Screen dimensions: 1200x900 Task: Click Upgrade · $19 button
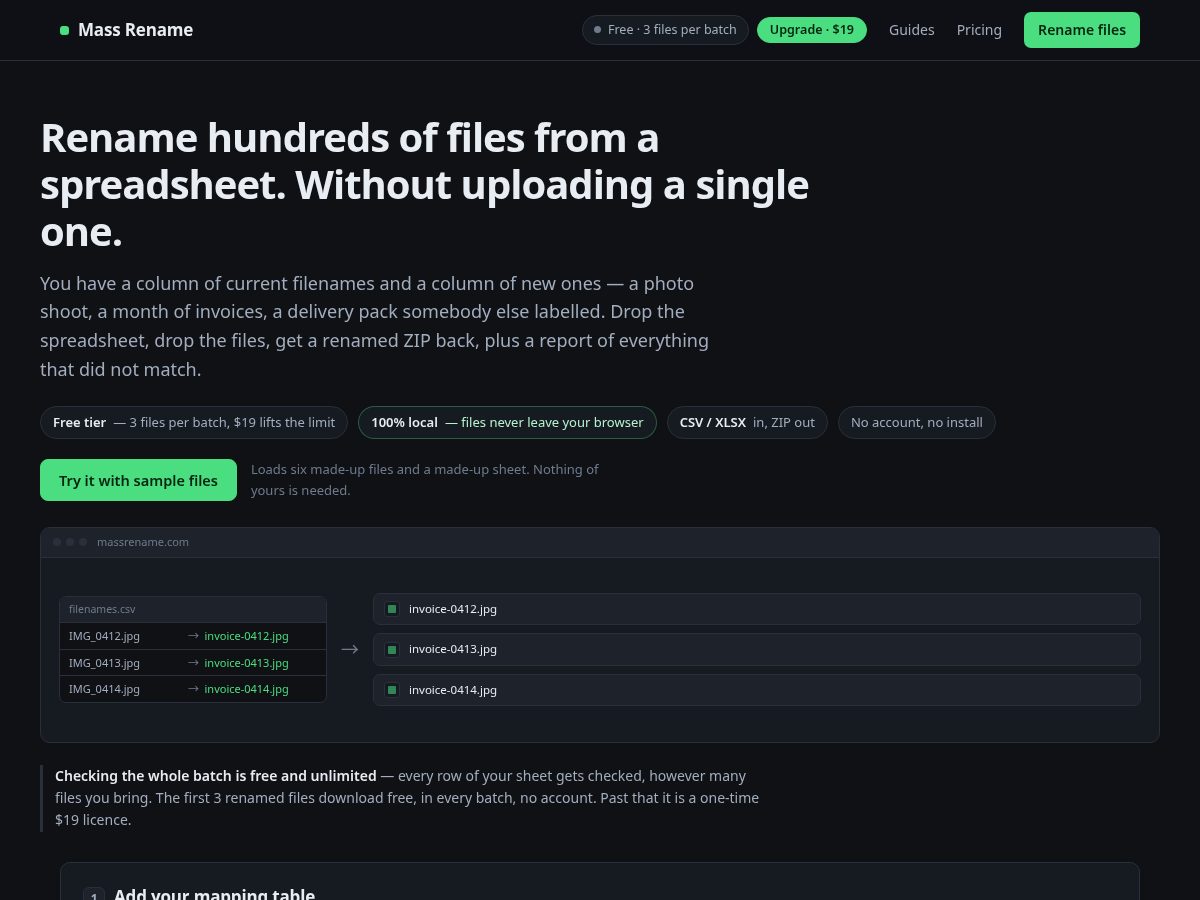click(x=812, y=30)
